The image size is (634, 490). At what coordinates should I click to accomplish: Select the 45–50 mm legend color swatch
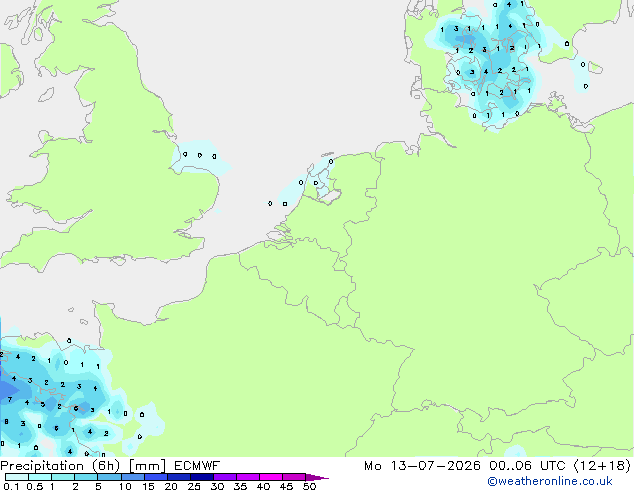(x=294, y=477)
